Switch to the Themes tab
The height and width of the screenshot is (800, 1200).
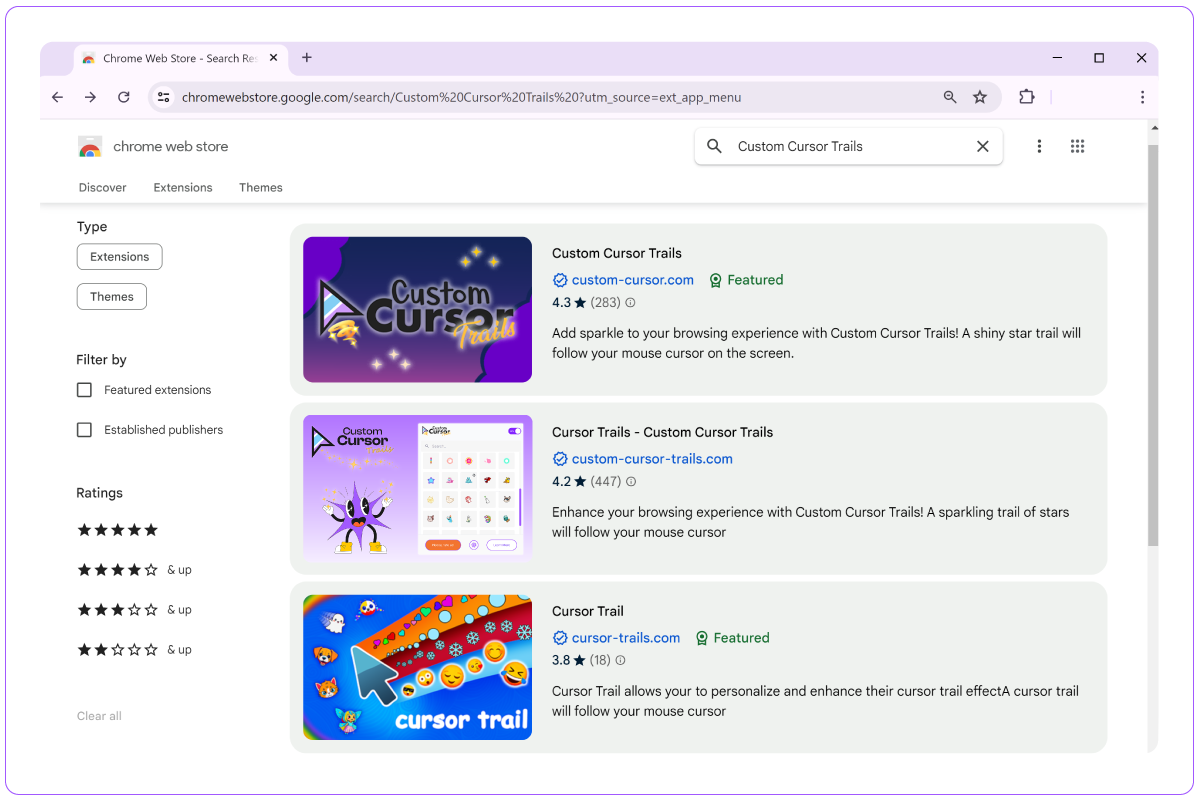point(261,187)
